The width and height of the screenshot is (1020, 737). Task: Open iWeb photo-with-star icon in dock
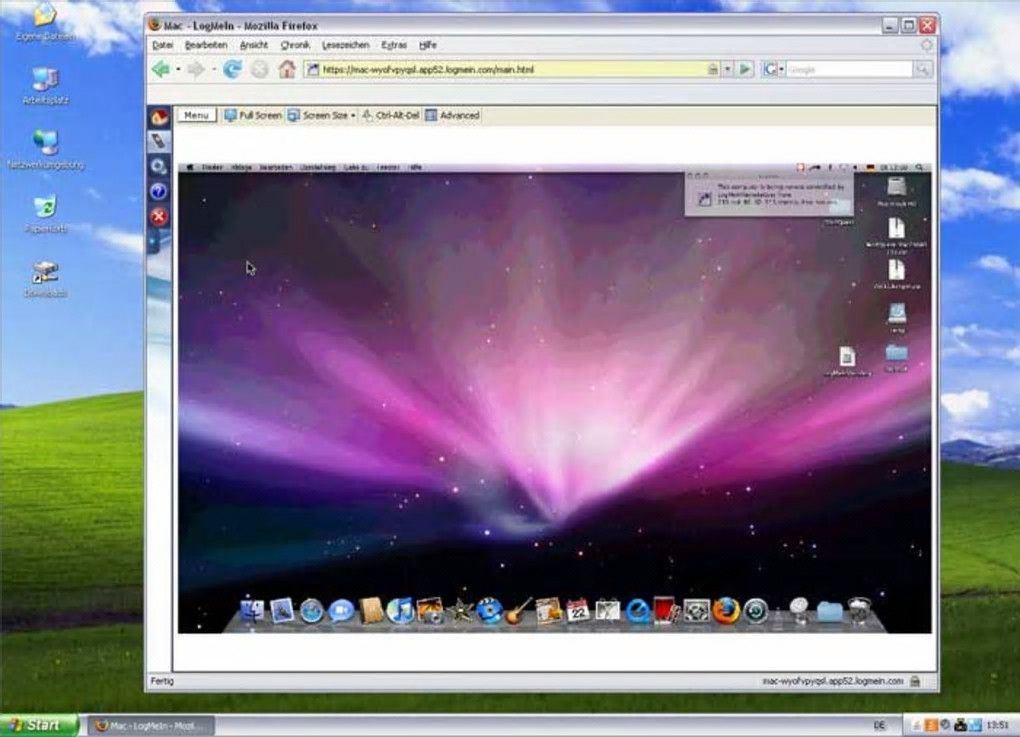pyautogui.click(x=548, y=611)
